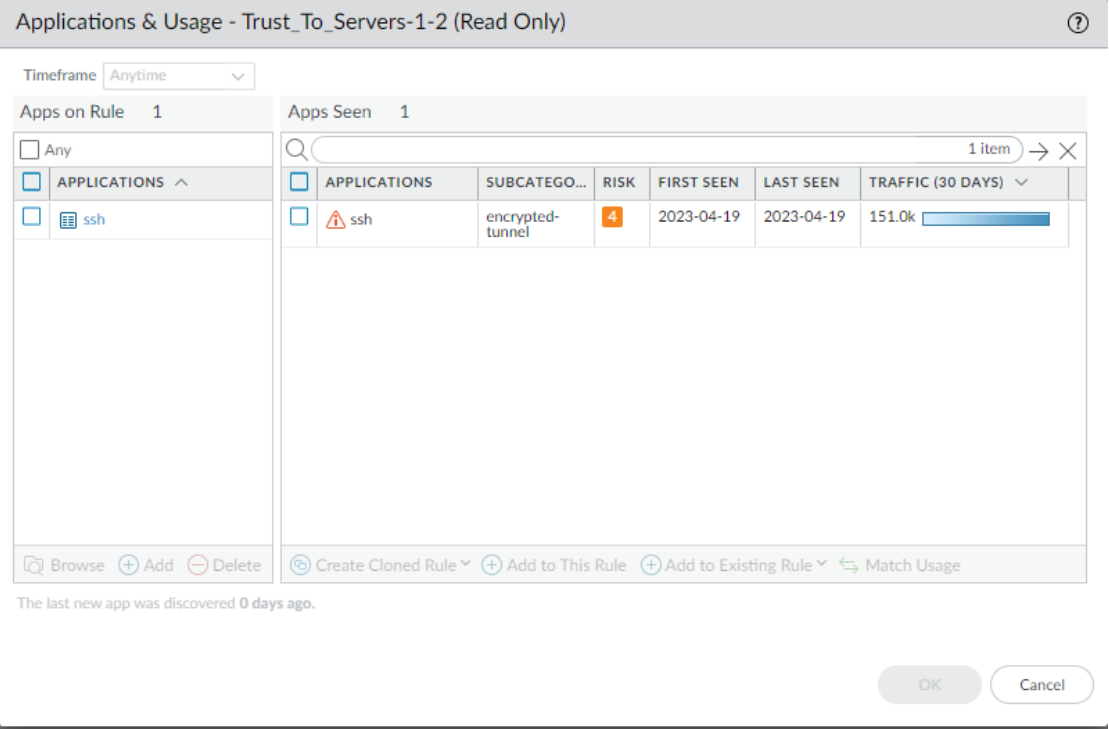Click the Browse folder icon

pyautogui.click(x=36, y=565)
